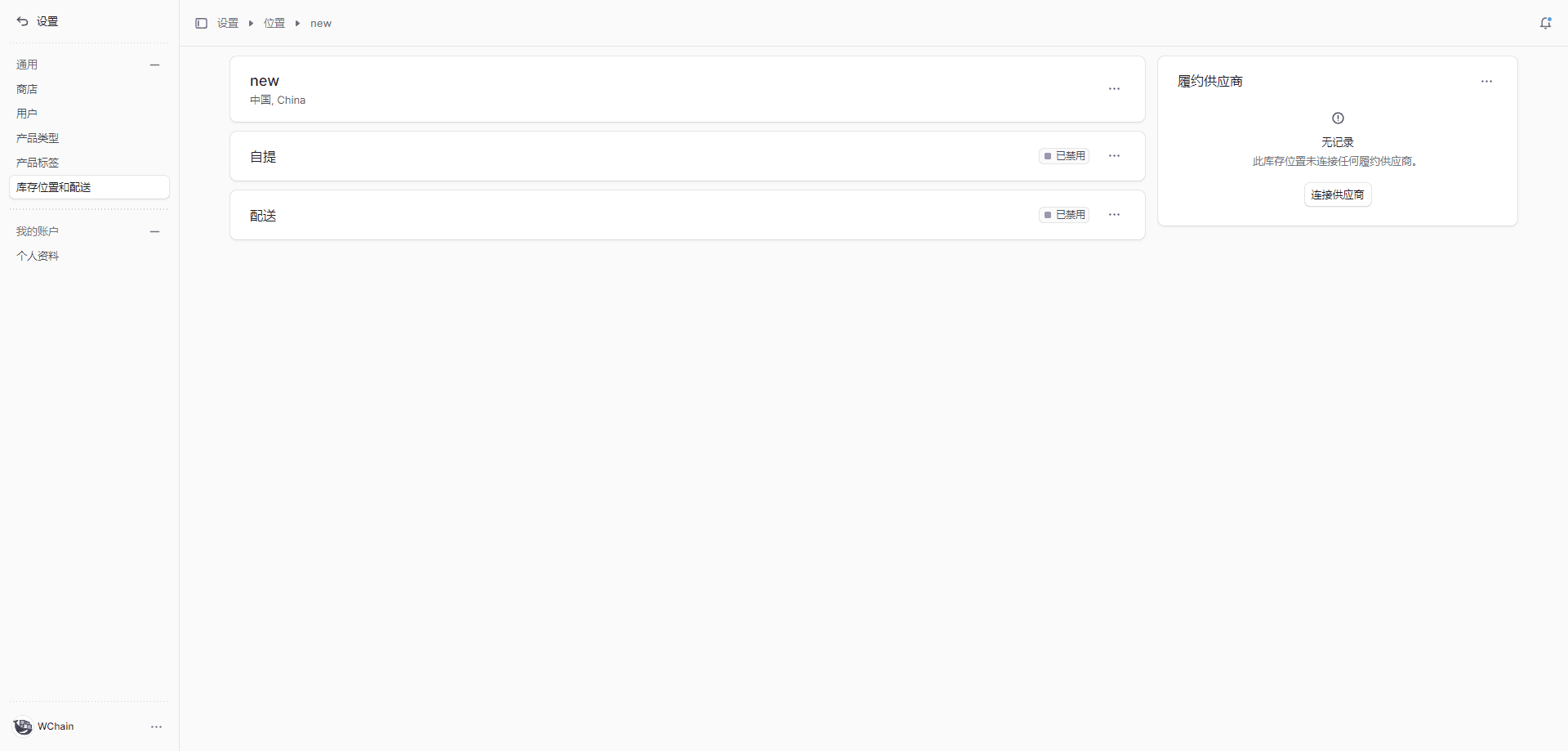The image size is (1568, 751).
Task: Open the 配送 row options menu
Action: point(1114,215)
